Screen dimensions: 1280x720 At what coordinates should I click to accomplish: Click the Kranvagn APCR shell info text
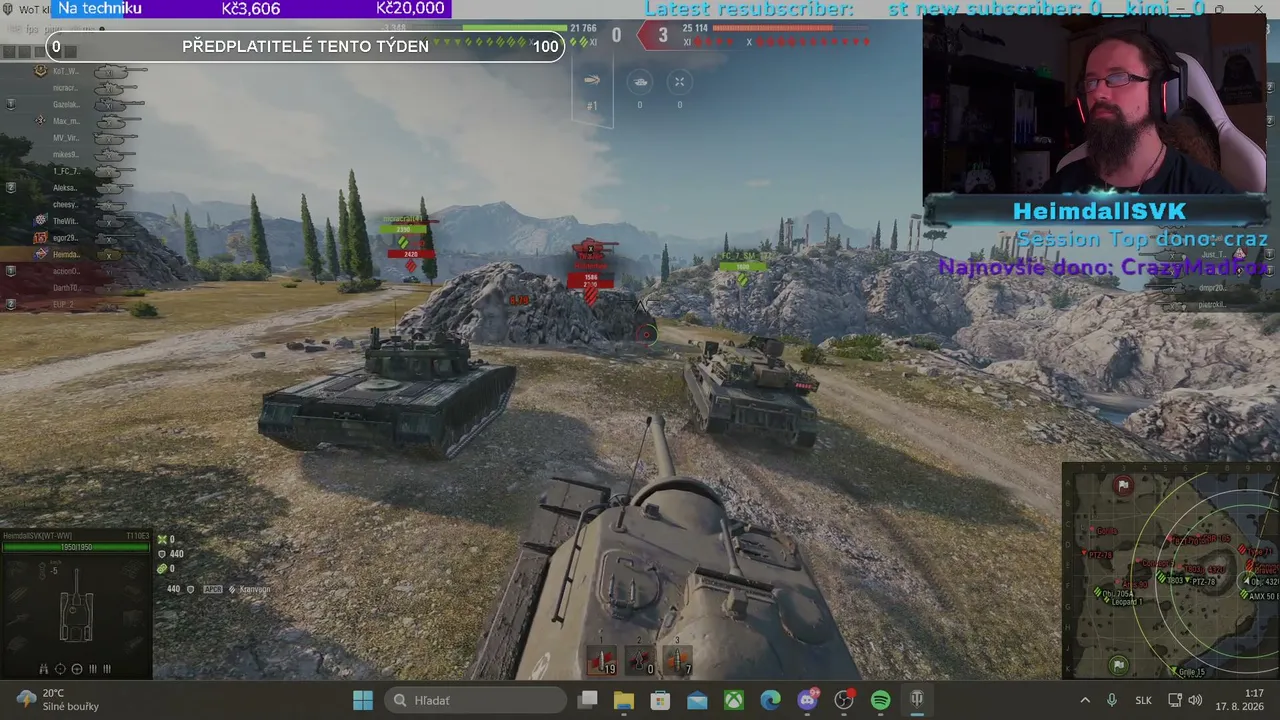(x=219, y=589)
